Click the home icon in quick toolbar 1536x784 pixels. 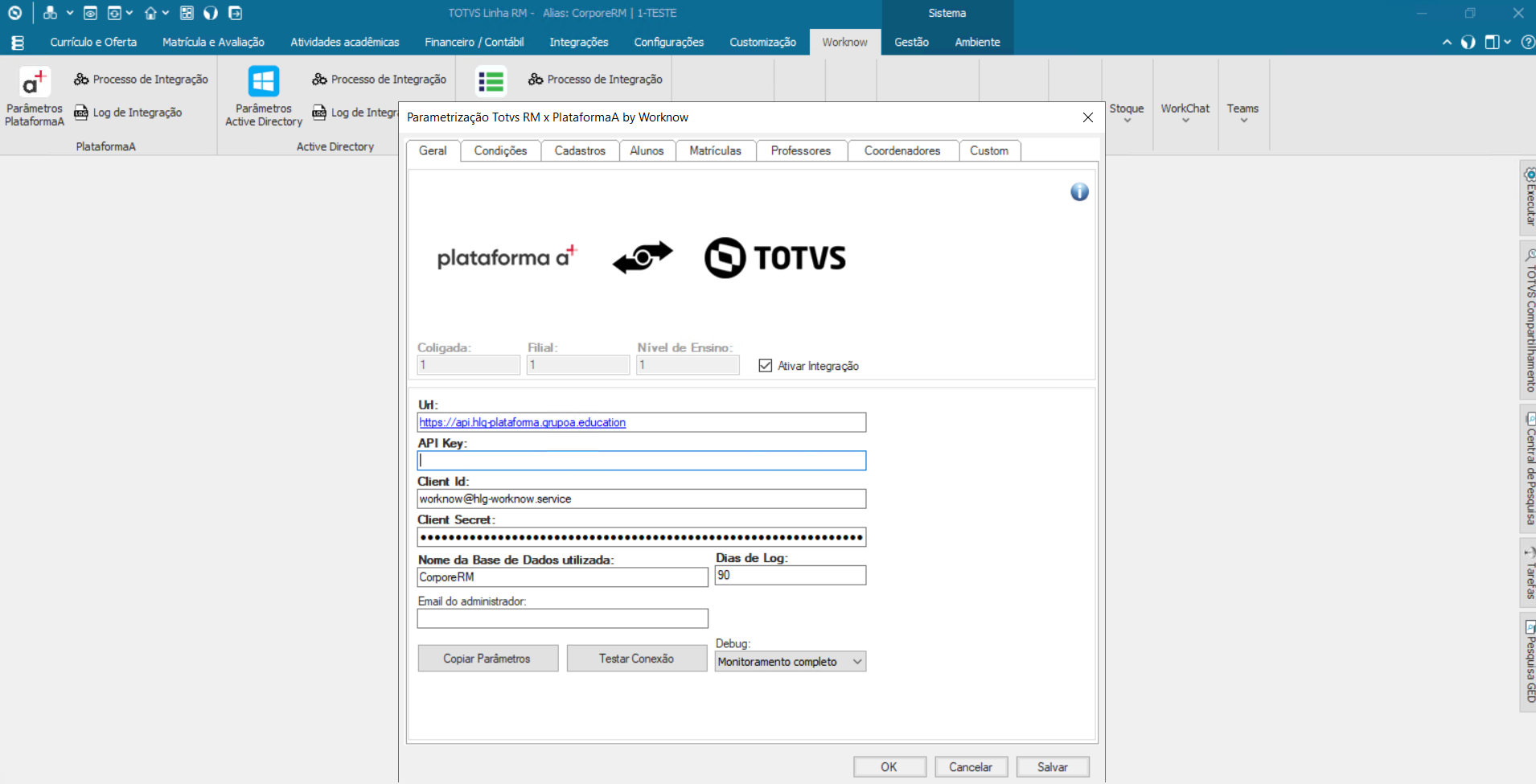[x=150, y=14]
